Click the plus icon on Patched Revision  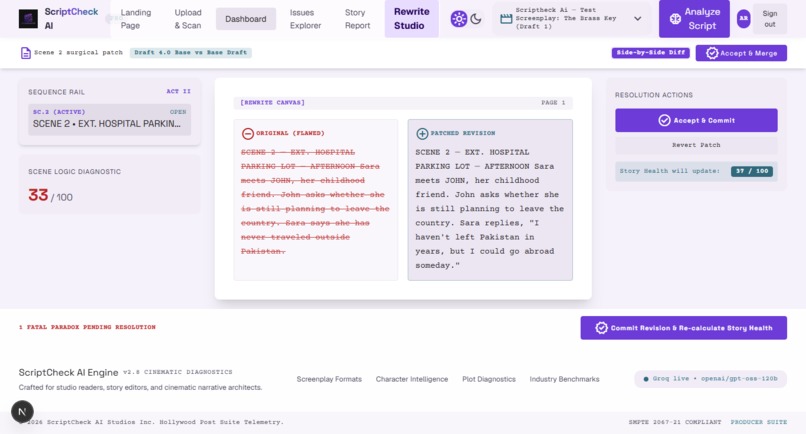tap(422, 134)
